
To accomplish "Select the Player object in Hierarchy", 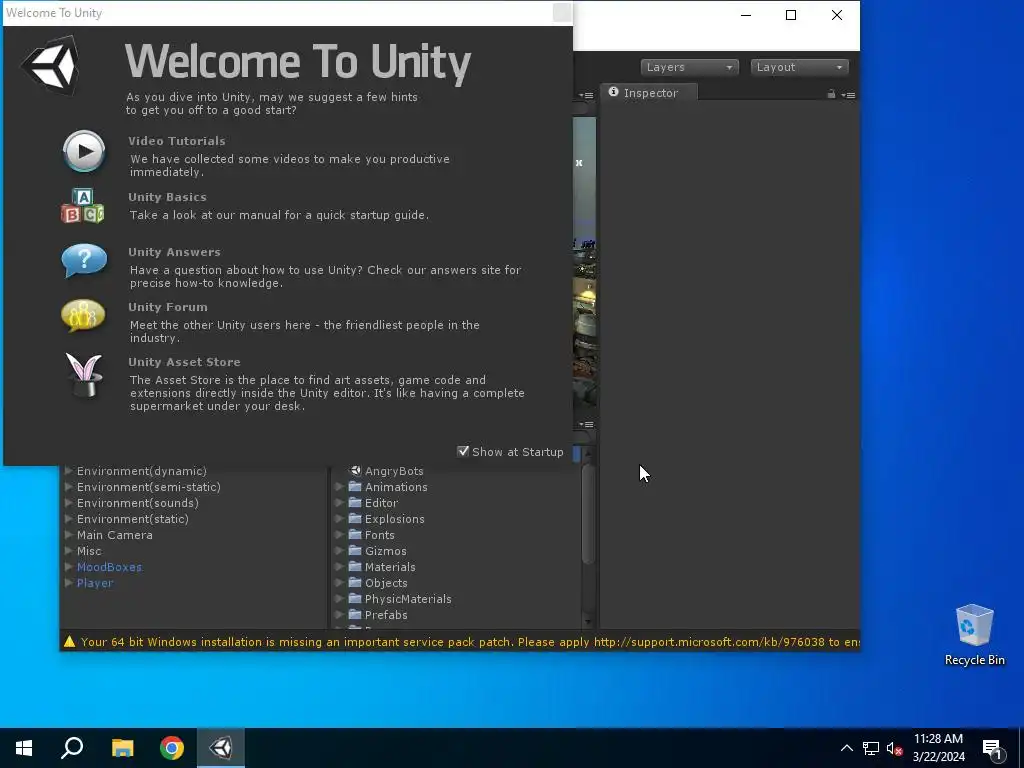I will click(95, 583).
